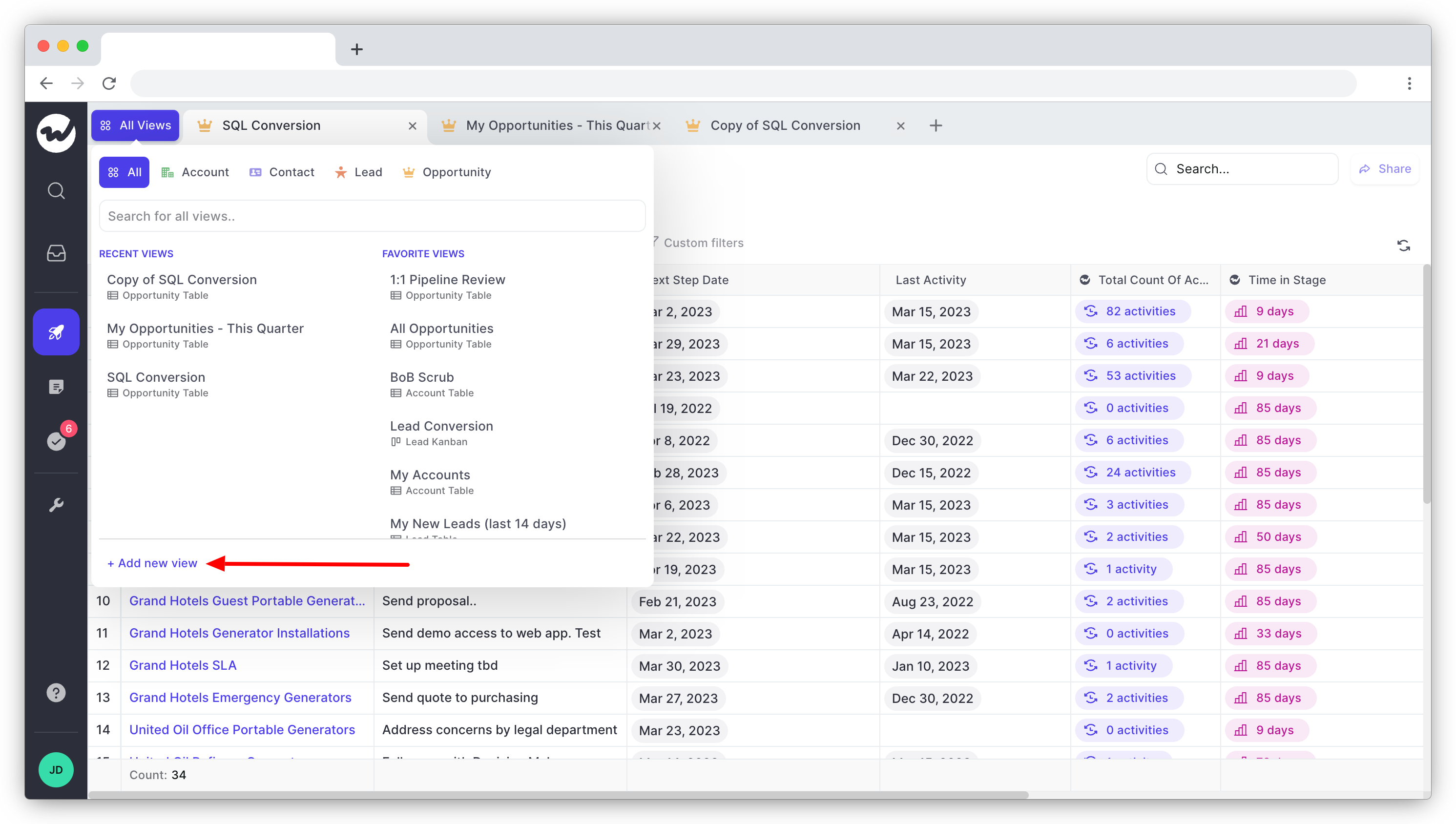Click the Rocket/Pipeline icon in sidebar
Screen dimensions: 1456x824
[x=57, y=332]
